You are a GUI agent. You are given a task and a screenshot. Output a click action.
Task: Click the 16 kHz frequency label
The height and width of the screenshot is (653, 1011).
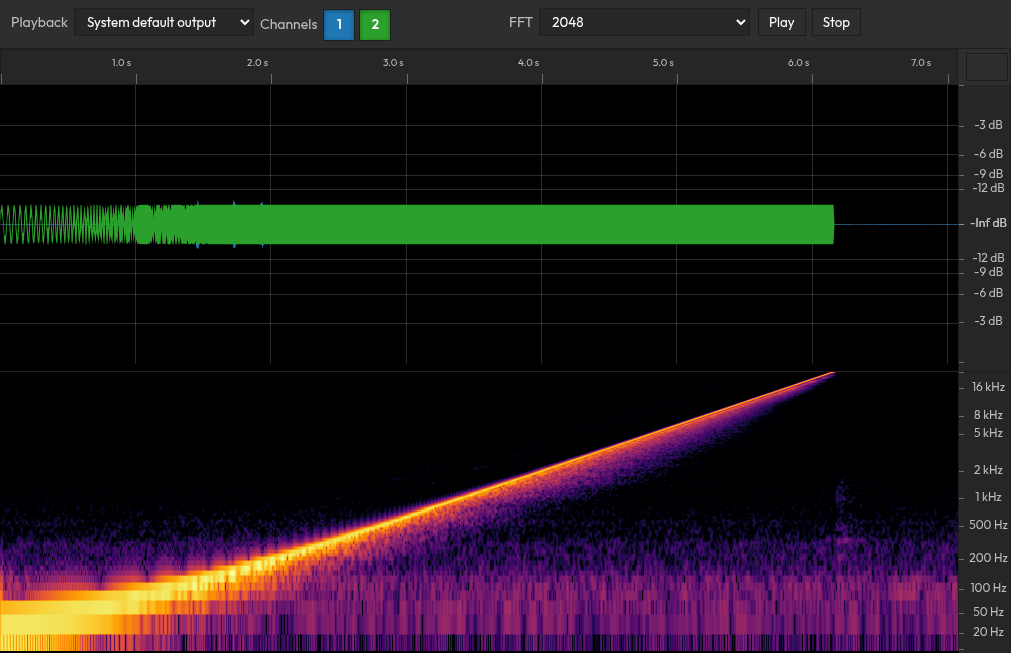tap(988, 387)
